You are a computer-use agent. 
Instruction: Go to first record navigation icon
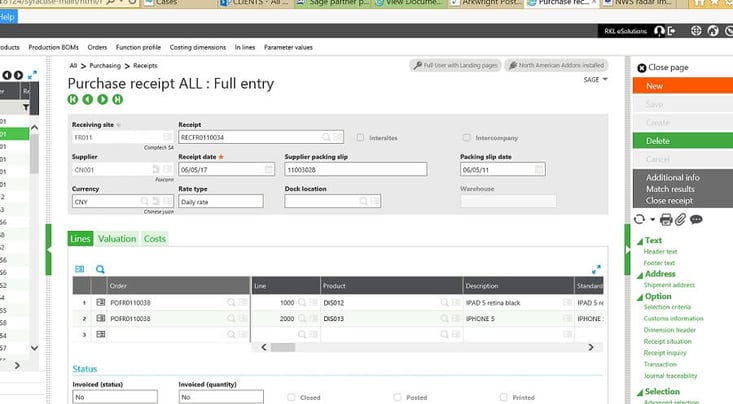(x=72, y=99)
